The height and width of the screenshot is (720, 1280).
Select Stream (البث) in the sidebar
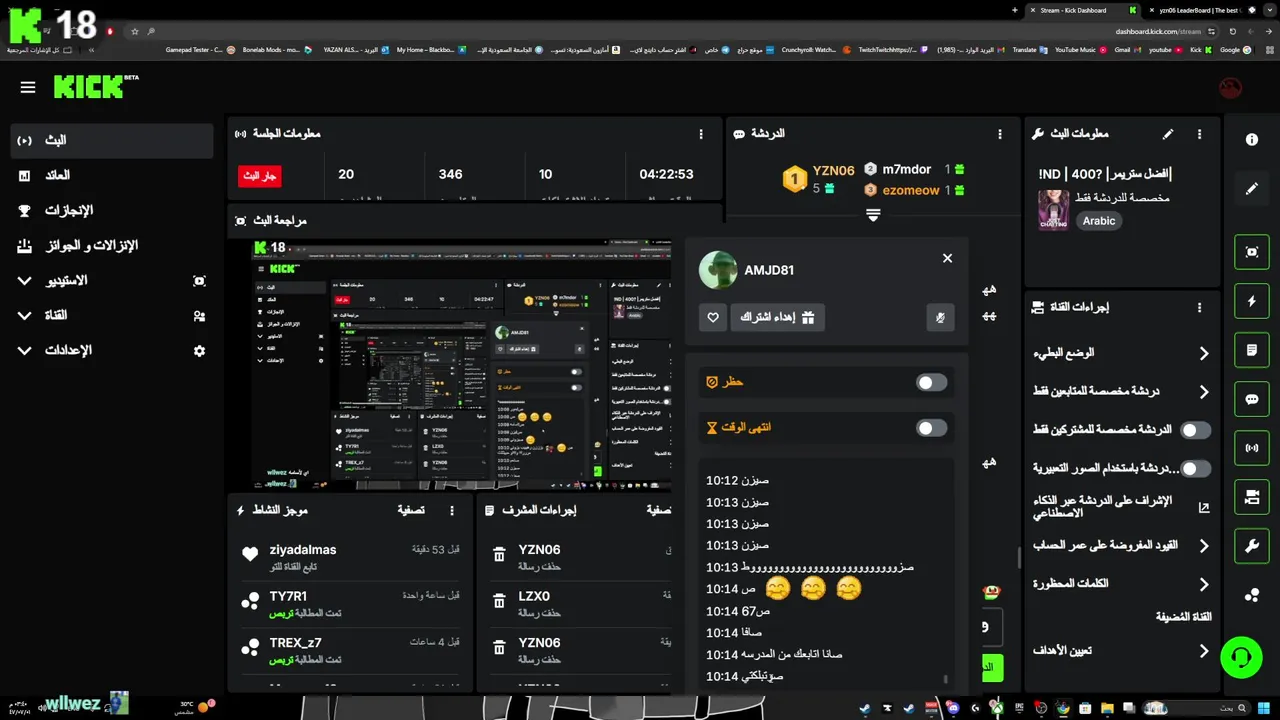pyautogui.click(x=112, y=141)
